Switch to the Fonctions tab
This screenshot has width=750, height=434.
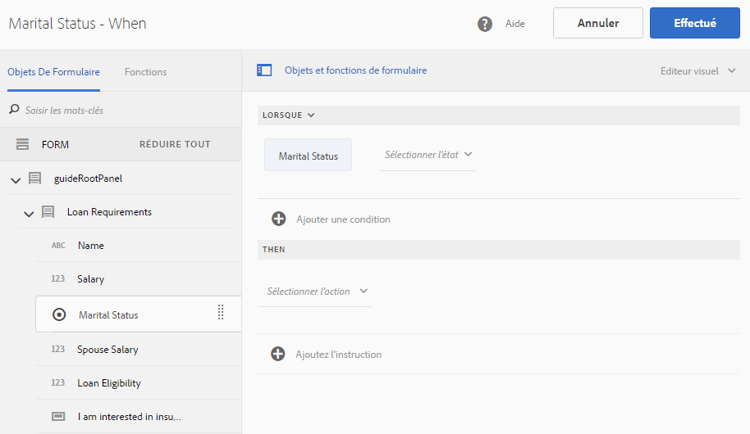pyautogui.click(x=145, y=72)
